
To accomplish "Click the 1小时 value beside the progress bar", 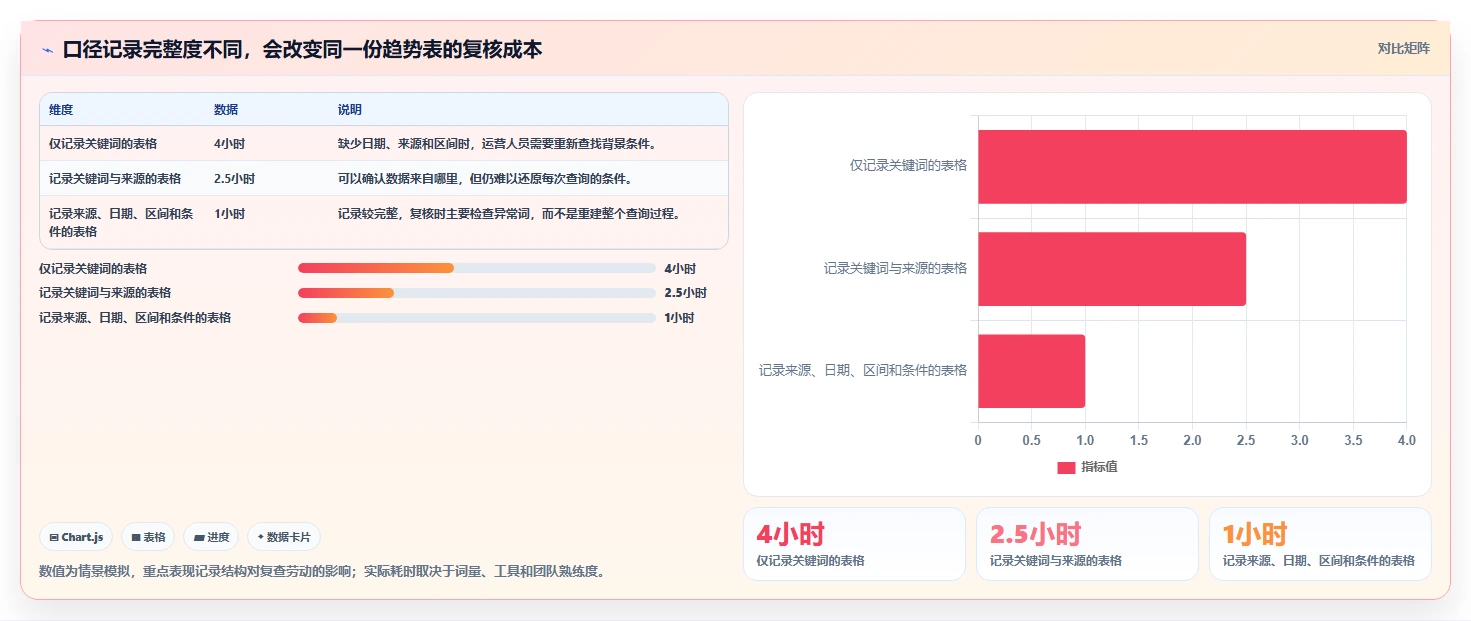I will (679, 318).
